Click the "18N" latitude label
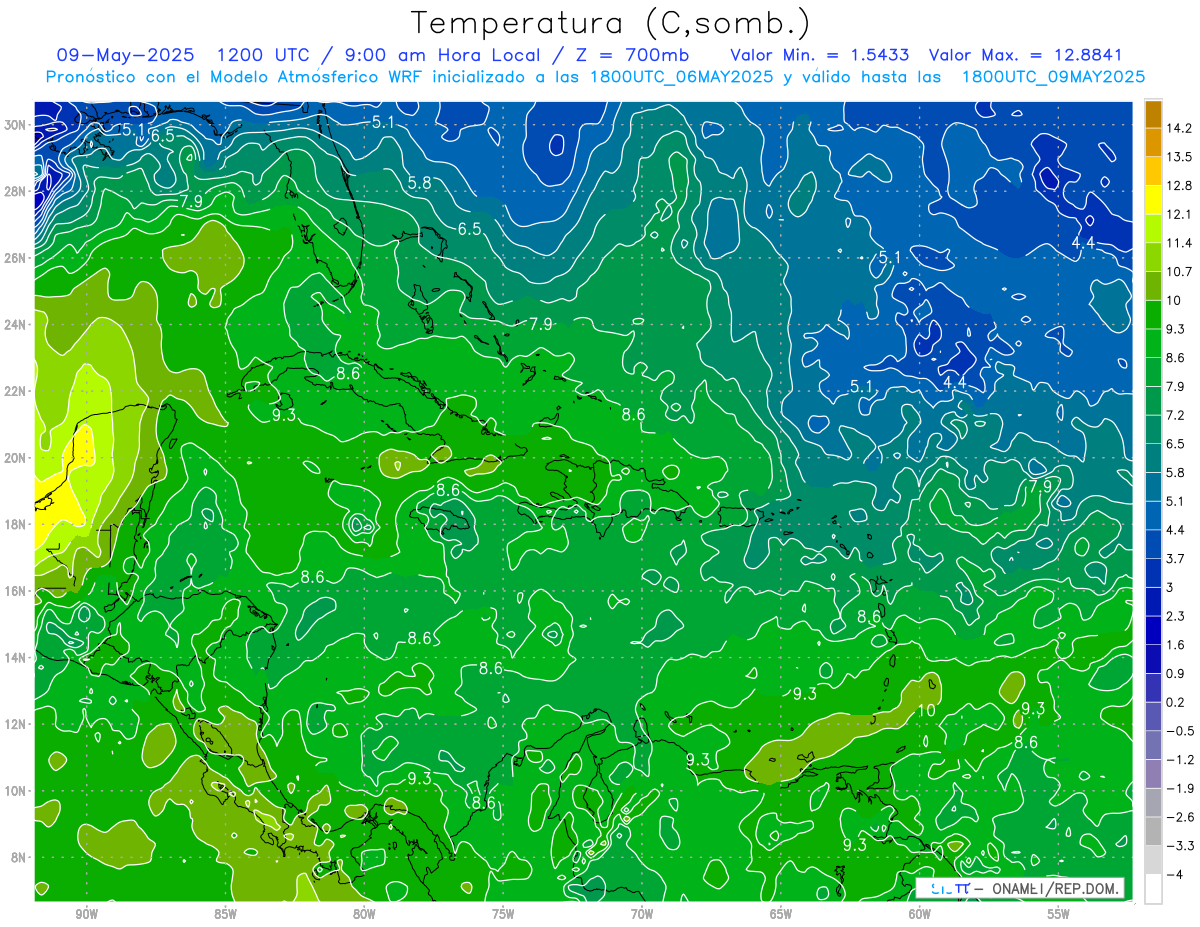The width and height of the screenshot is (1200, 927). [x=16, y=524]
